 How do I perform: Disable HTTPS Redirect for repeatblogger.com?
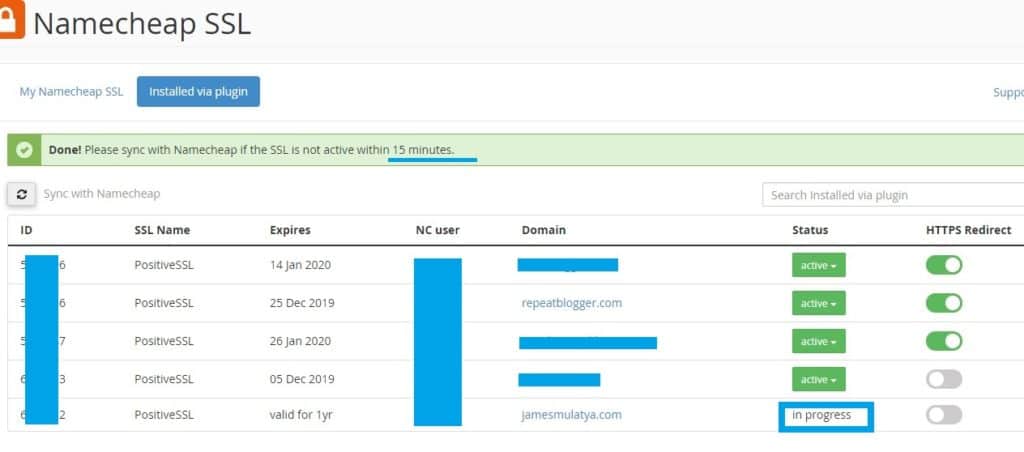coord(944,303)
